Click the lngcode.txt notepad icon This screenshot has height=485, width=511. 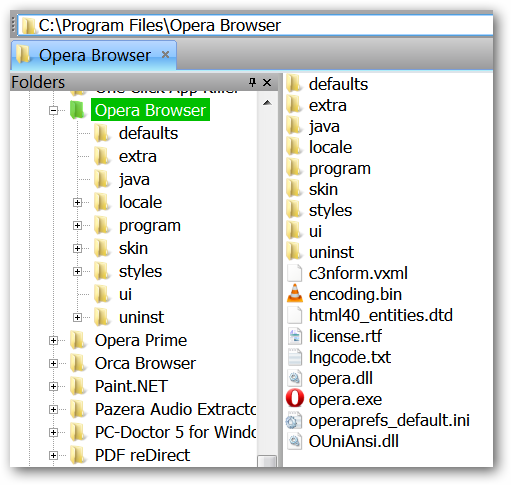(295, 357)
